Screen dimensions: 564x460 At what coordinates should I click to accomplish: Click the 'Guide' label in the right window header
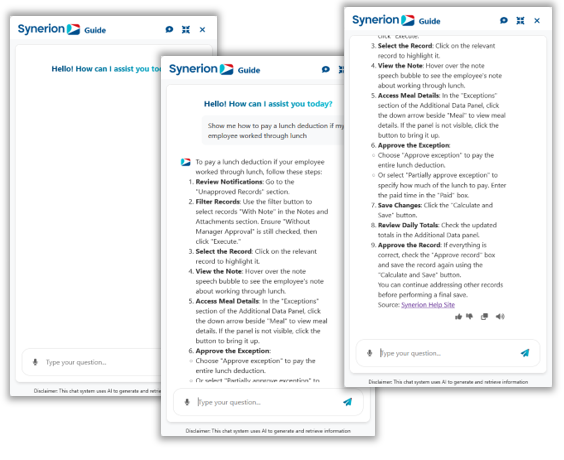point(429,21)
